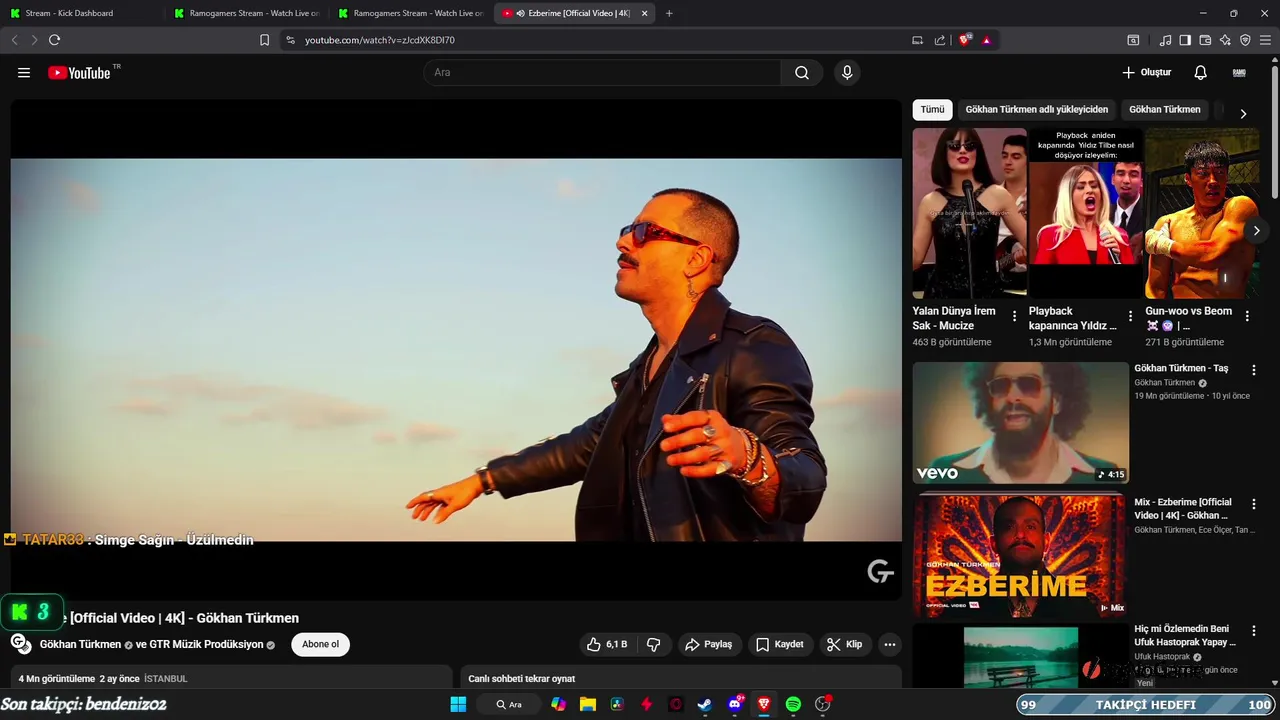Open Brave Leo AI sparkle icon

[x=1225, y=40]
